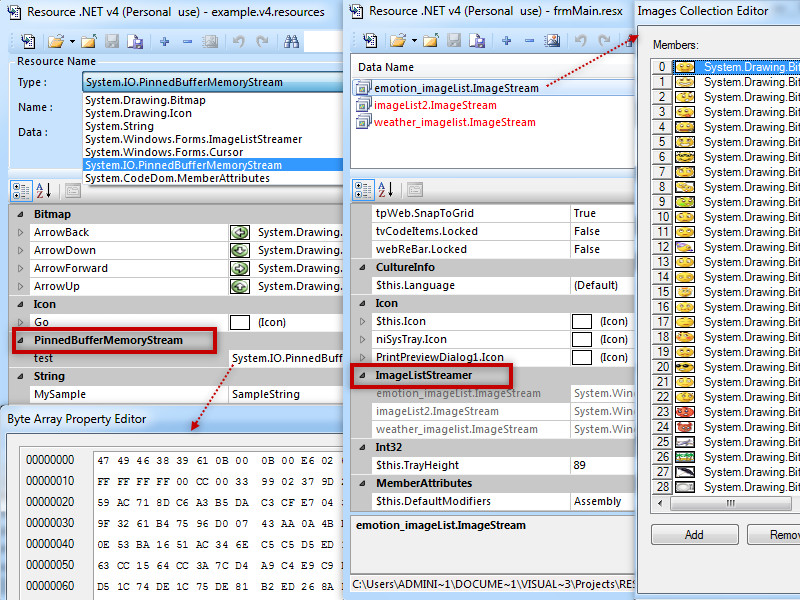The height and width of the screenshot is (600, 800).
Task: Select System.Windows.Forms.Cursor in Type list
Action: [212, 152]
